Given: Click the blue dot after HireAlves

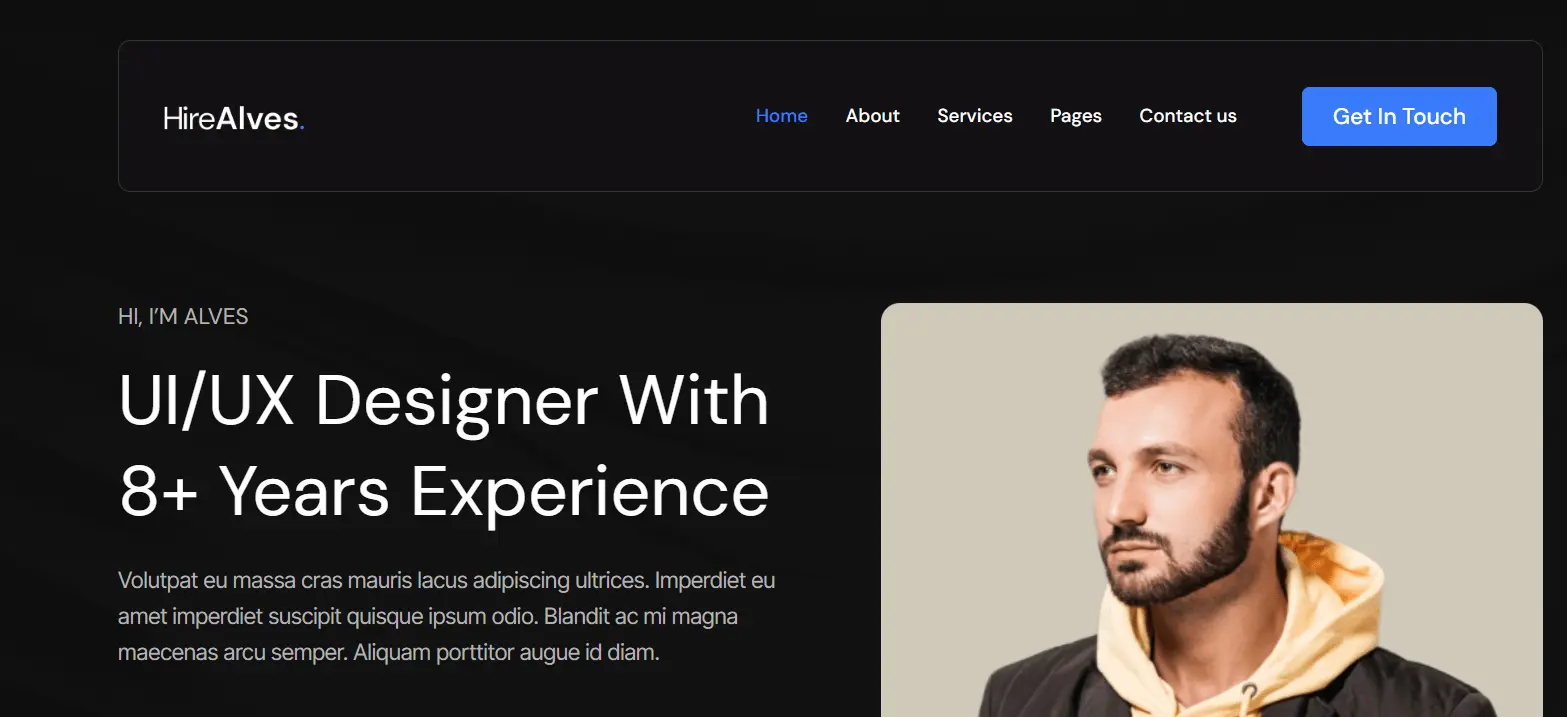Looking at the screenshot, I should coord(302,129).
